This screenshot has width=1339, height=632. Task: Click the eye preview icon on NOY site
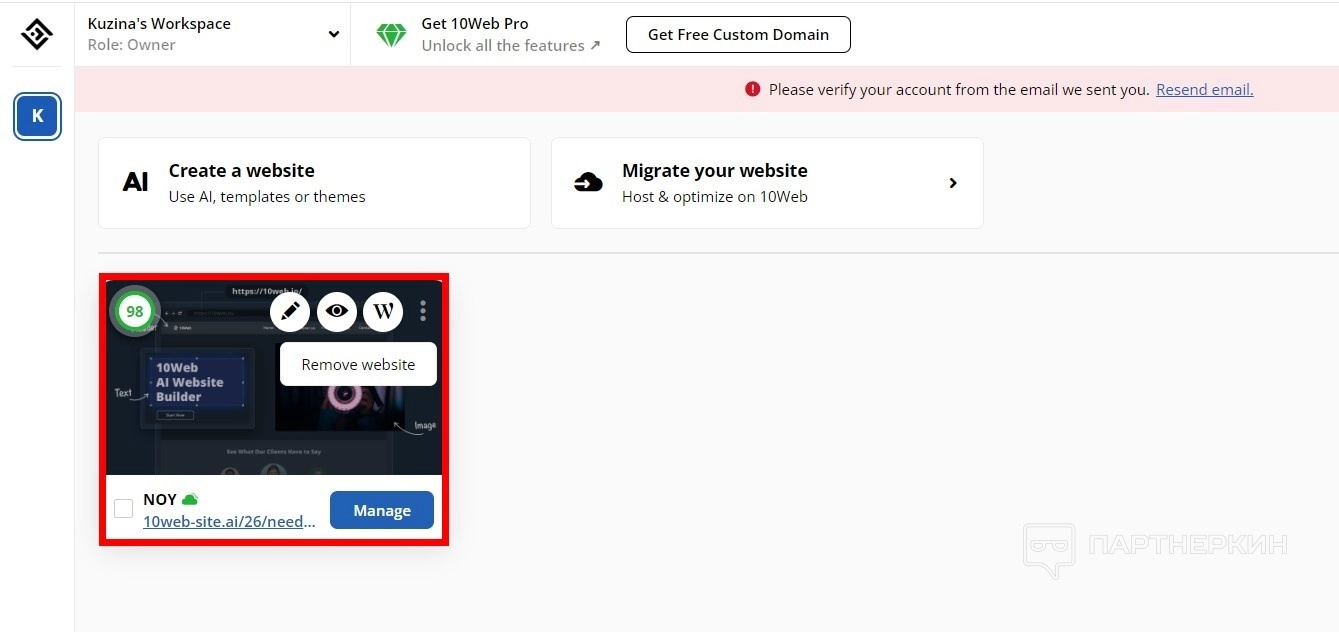point(337,312)
